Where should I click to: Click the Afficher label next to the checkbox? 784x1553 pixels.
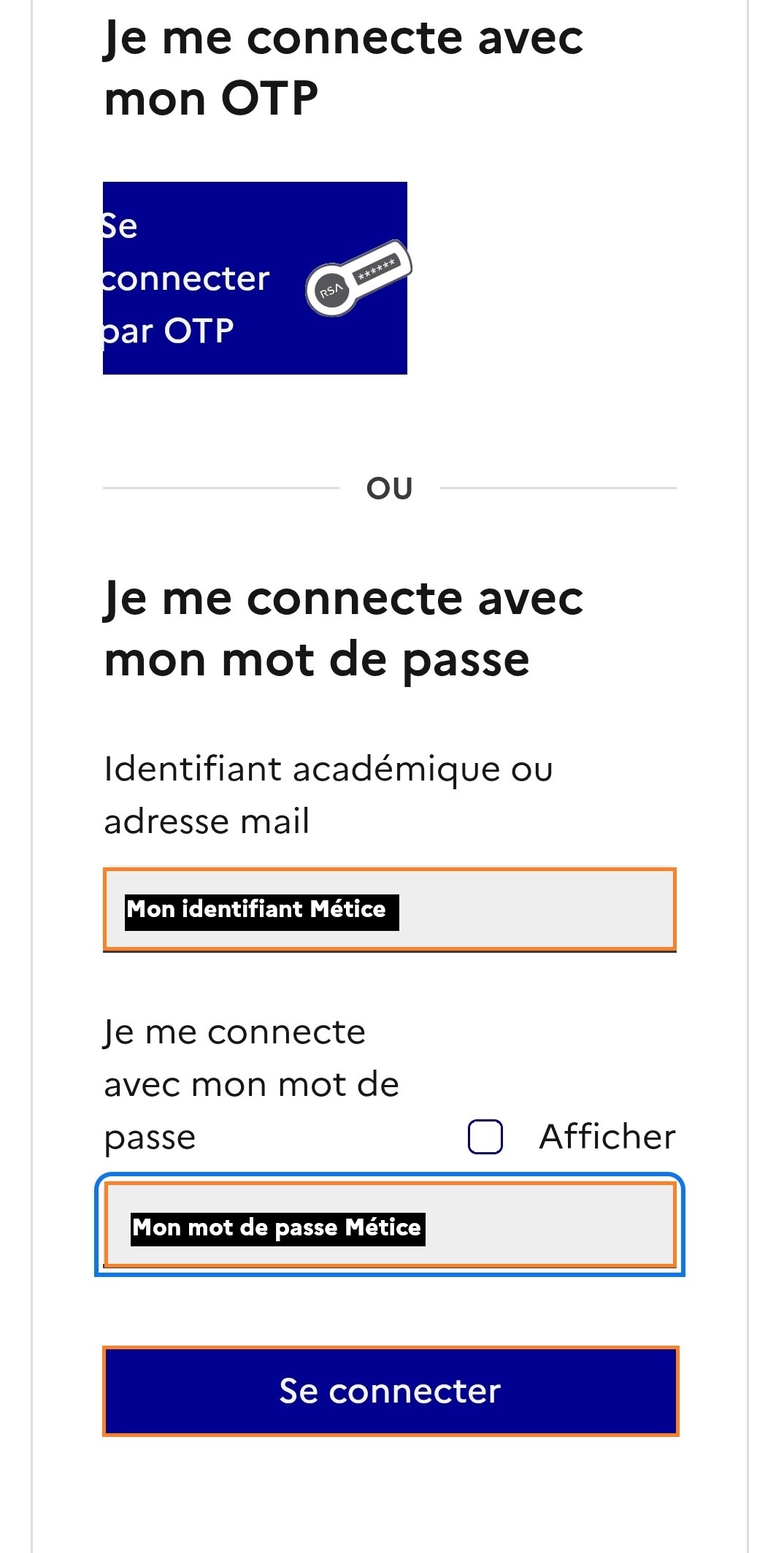[x=607, y=1137]
